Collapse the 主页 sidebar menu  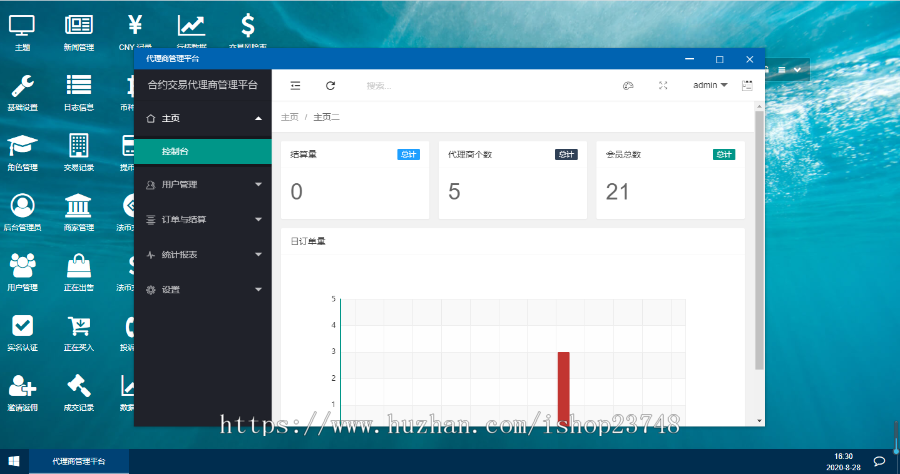point(203,118)
